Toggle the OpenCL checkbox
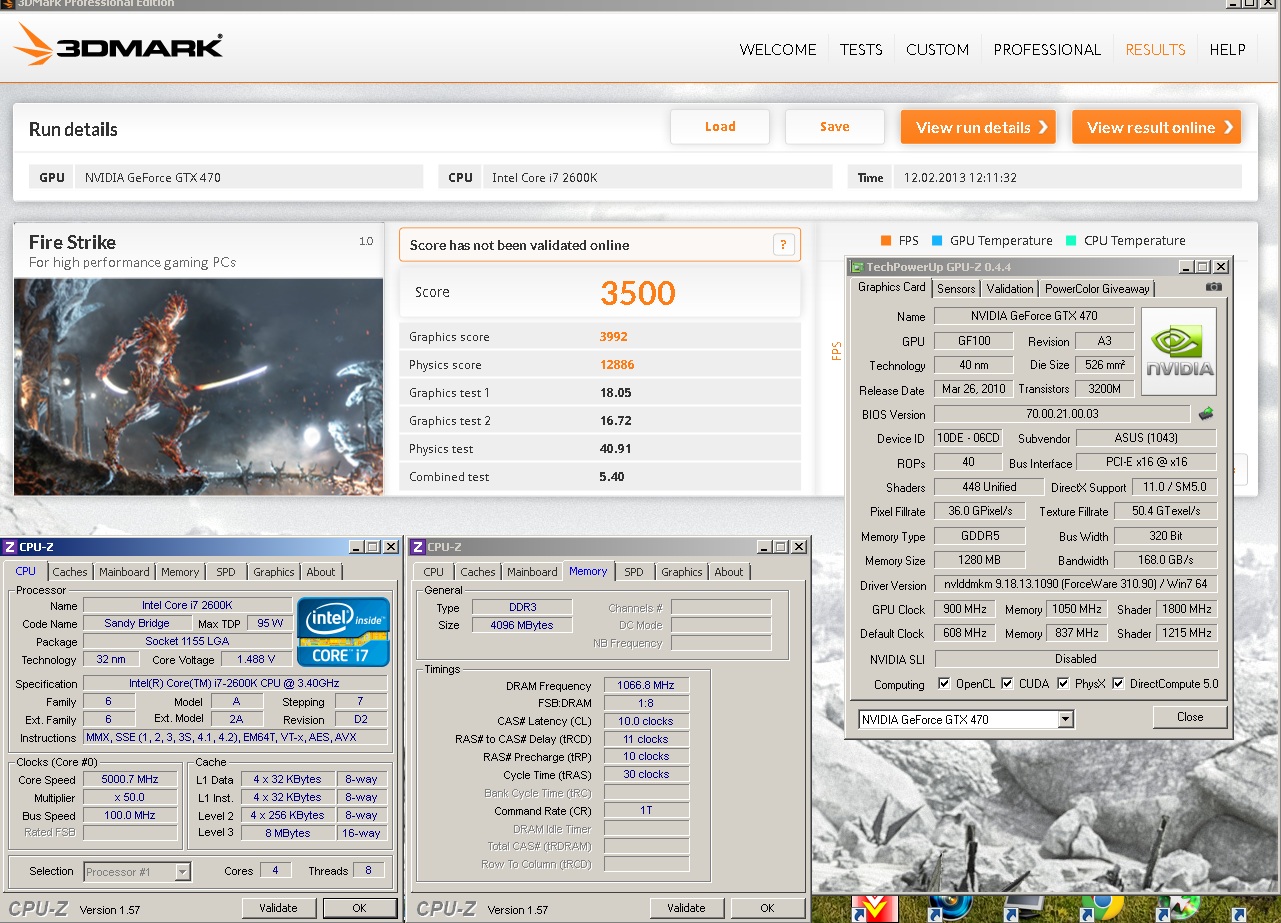Image resolution: width=1281 pixels, height=923 pixels. [x=944, y=684]
